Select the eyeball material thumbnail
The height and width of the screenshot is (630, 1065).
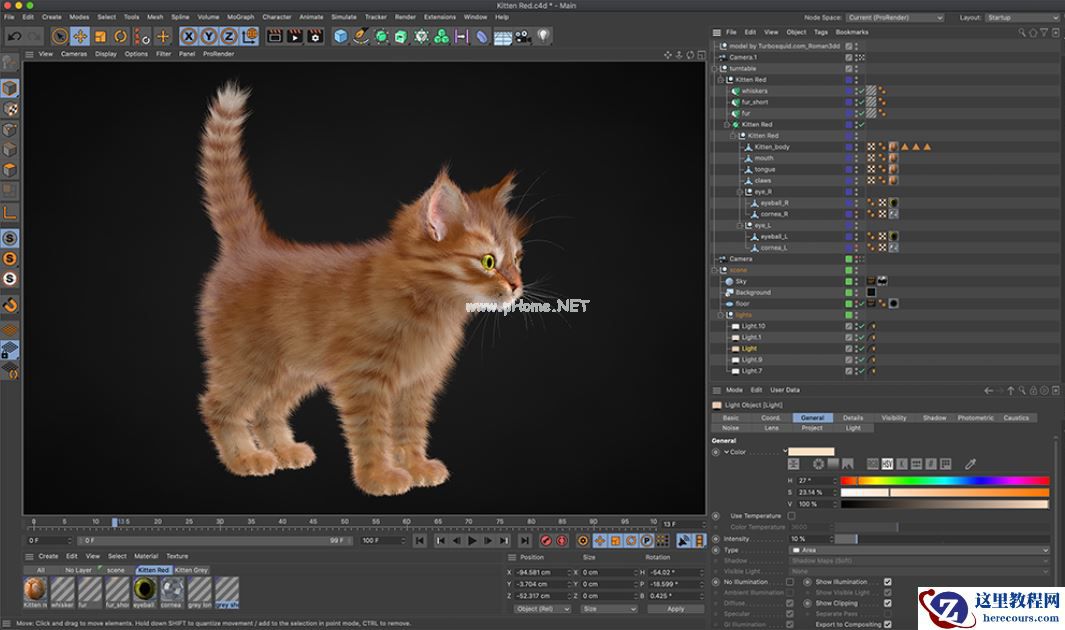point(144,589)
